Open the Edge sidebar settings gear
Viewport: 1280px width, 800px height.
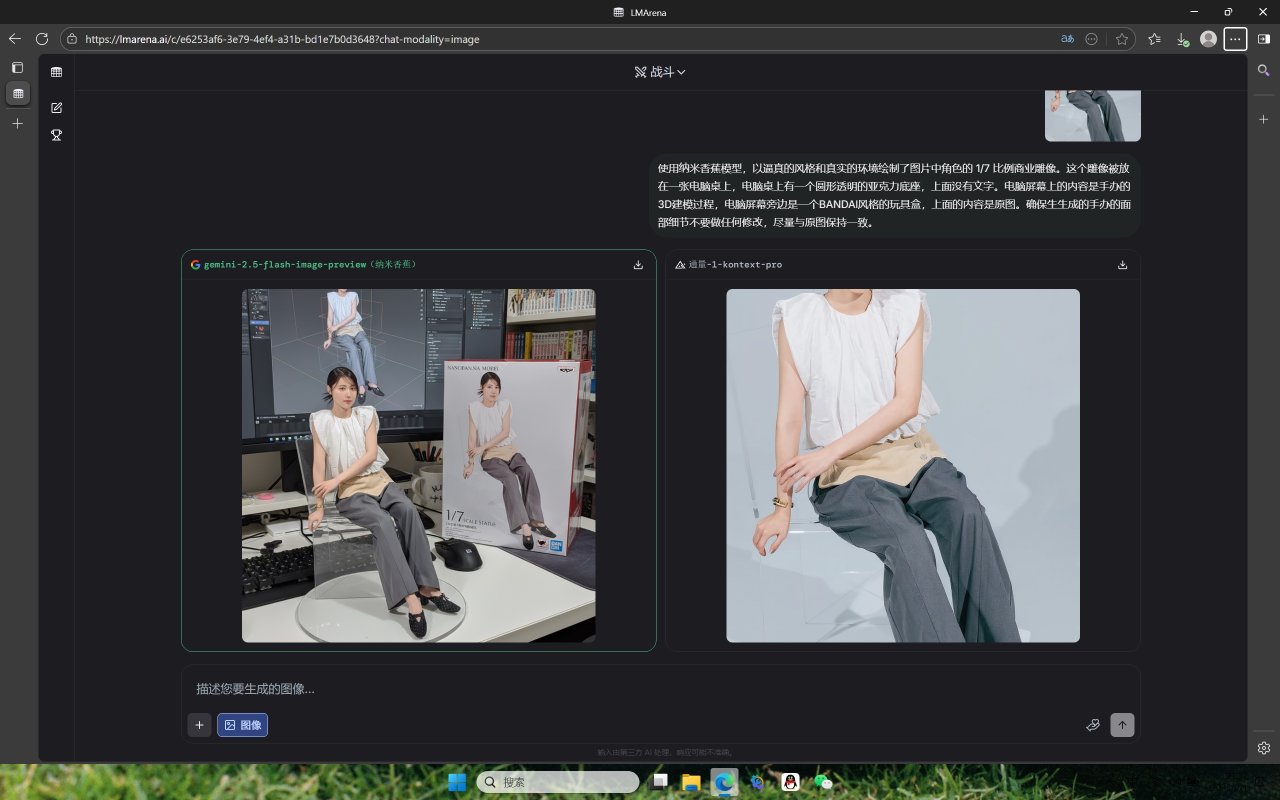1264,748
